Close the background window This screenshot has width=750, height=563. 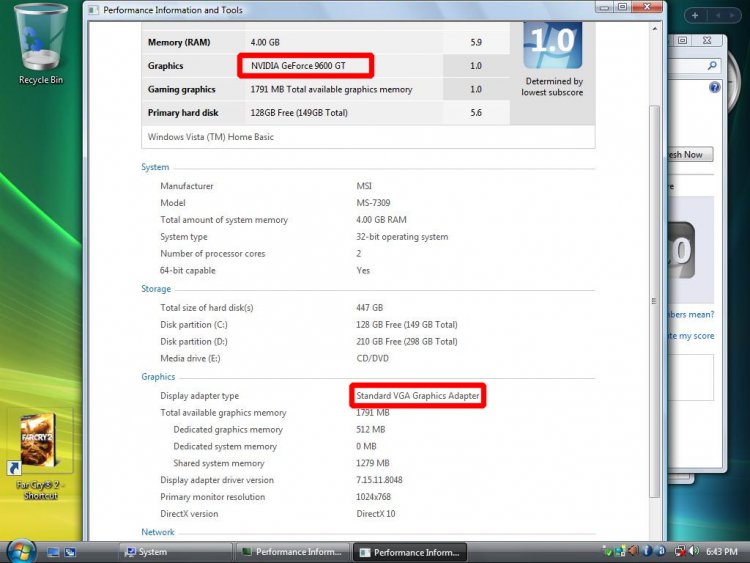click(707, 41)
